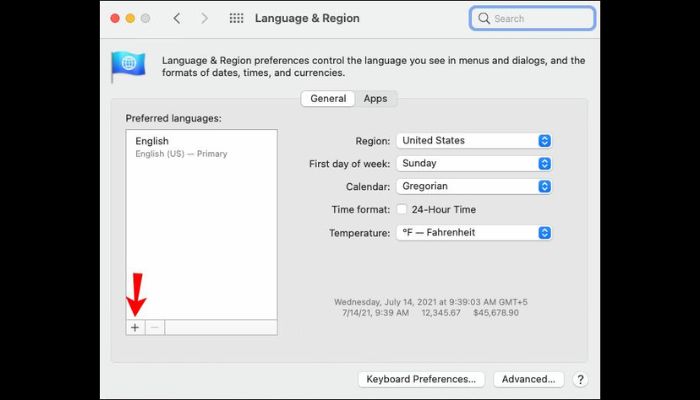Switch to the Apps tab
Image resolution: width=700 pixels, height=400 pixels.
375,99
